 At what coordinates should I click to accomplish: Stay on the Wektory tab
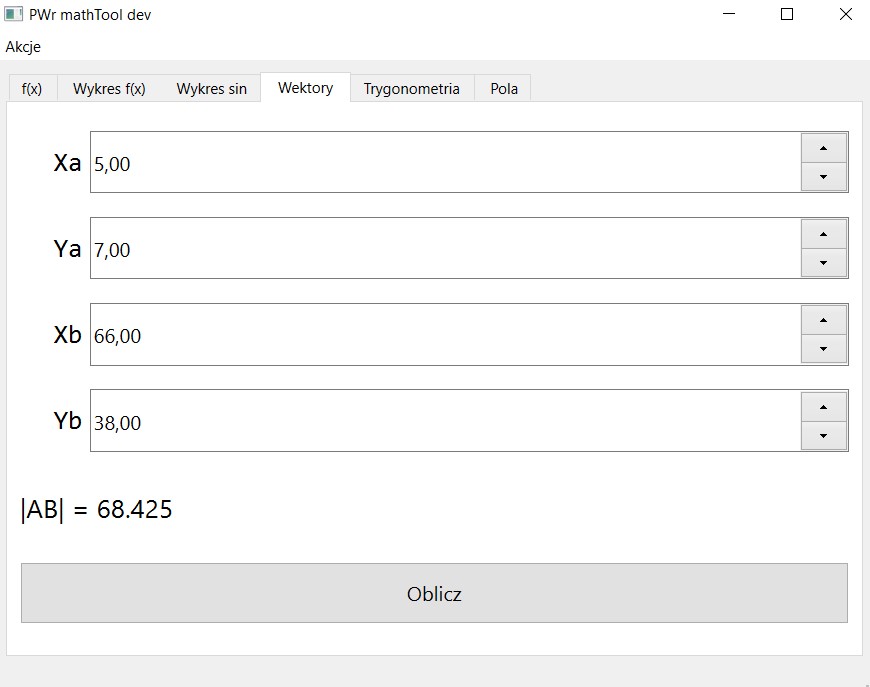pyautogui.click(x=304, y=87)
